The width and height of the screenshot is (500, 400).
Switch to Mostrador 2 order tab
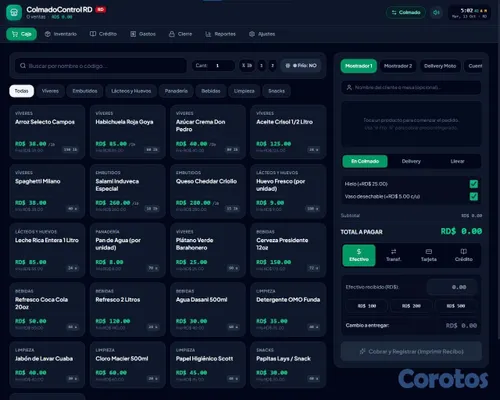point(398,66)
